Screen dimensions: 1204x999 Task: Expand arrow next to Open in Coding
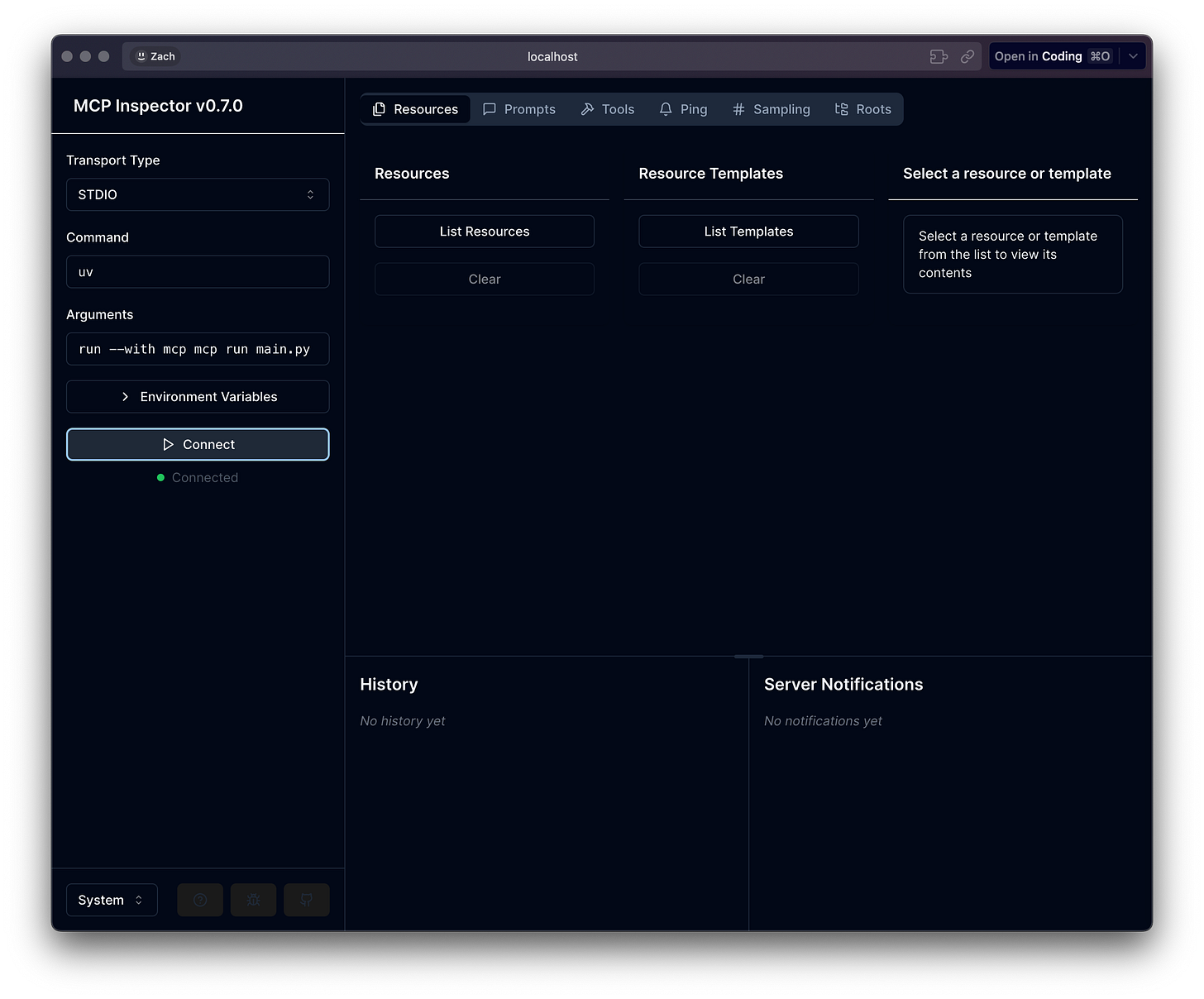(1133, 56)
